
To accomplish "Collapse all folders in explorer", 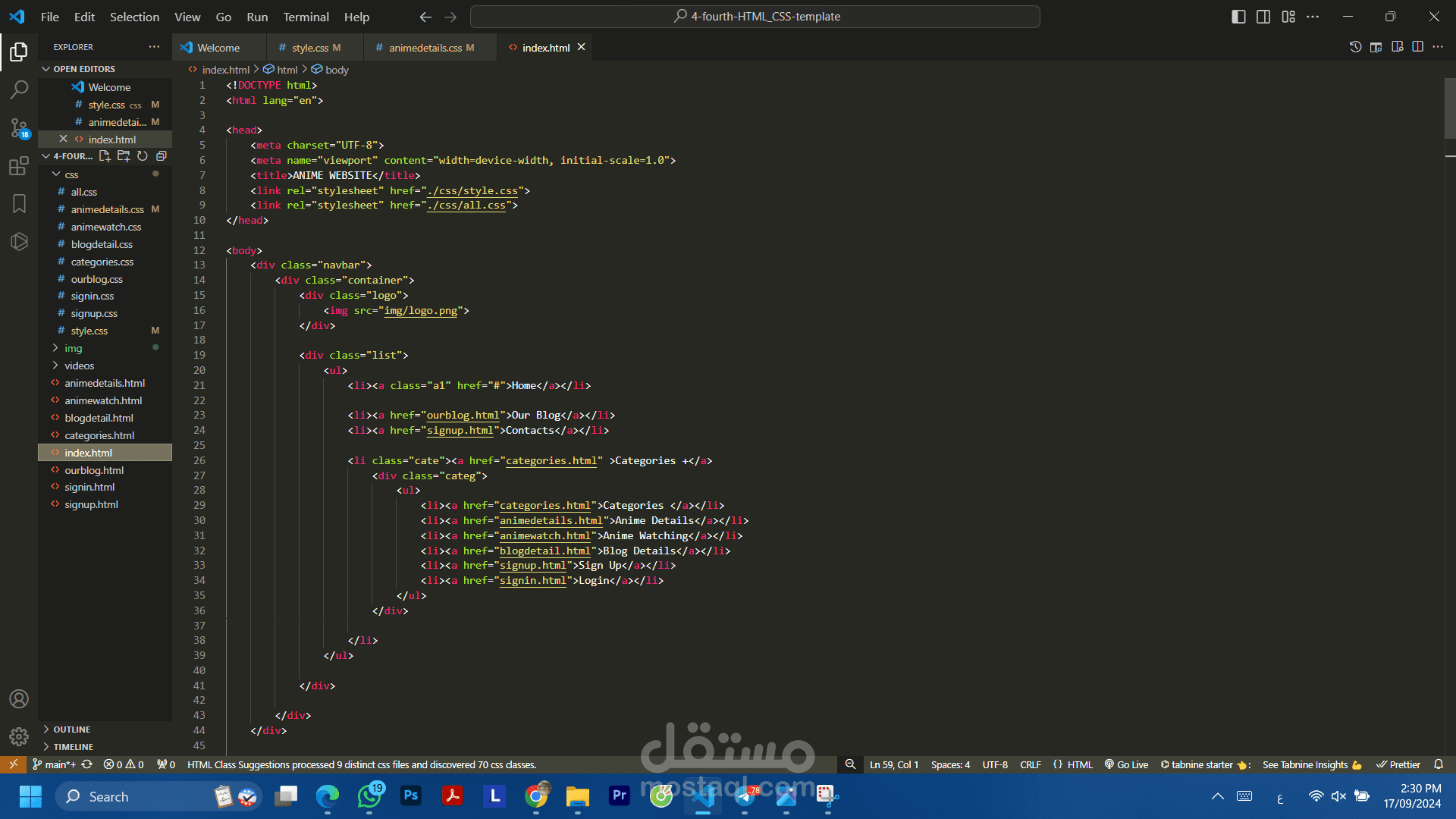I will (162, 156).
